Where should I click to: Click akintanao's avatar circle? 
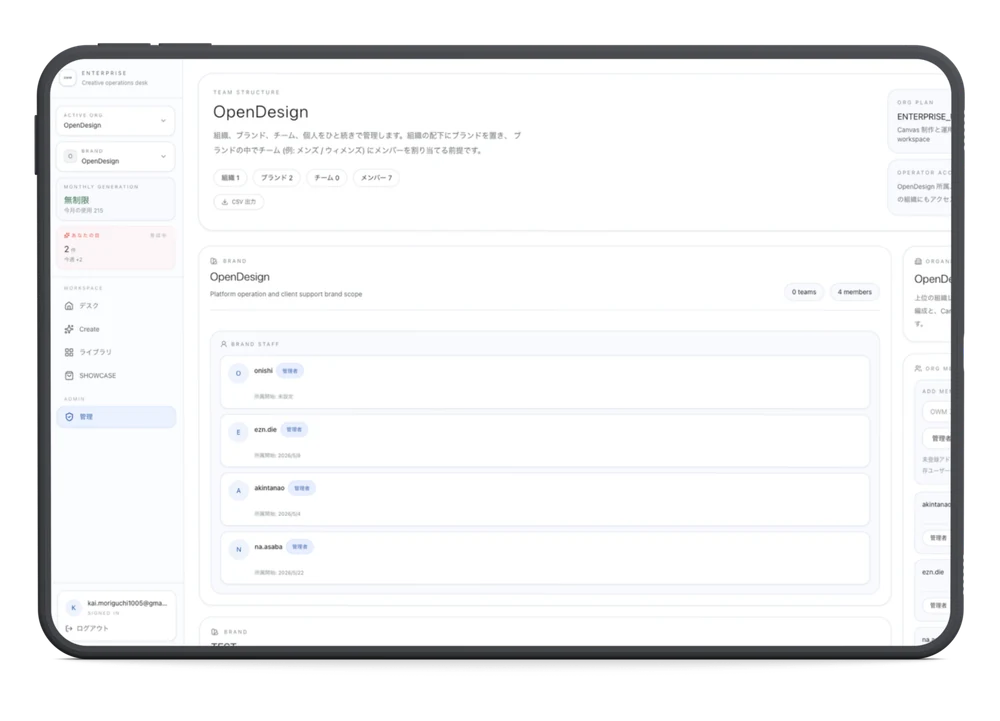(239, 491)
